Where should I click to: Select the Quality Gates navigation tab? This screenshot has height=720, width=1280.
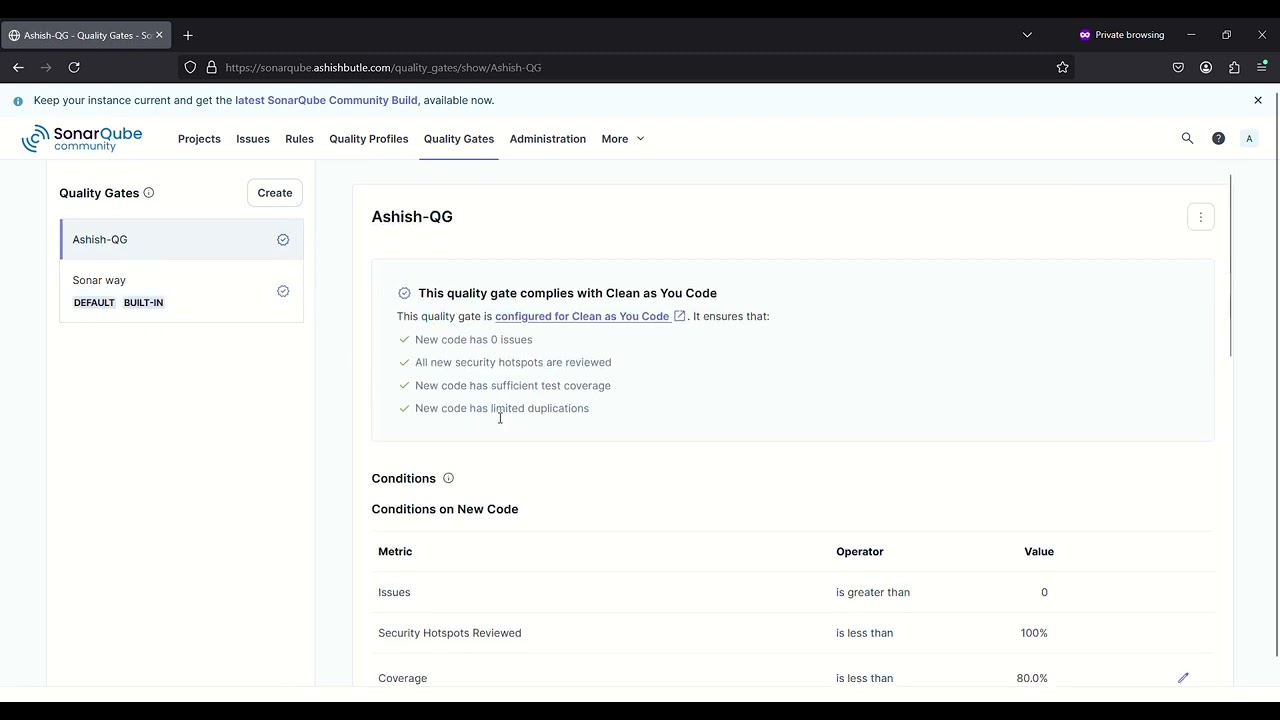click(459, 139)
